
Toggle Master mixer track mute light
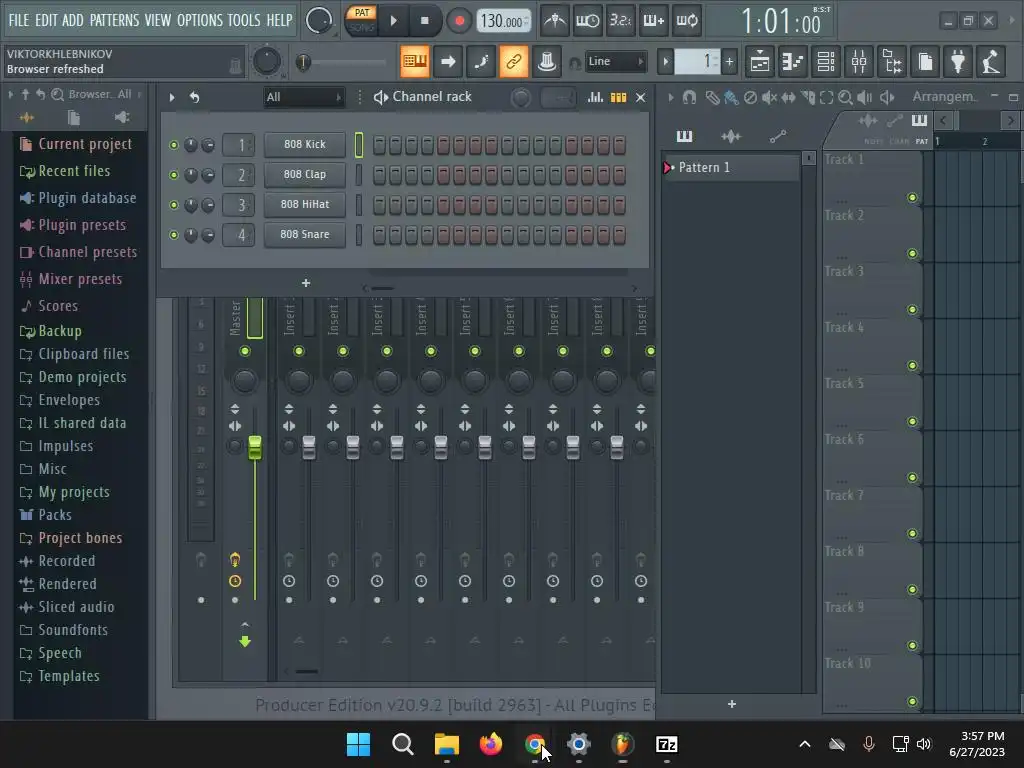(245, 351)
